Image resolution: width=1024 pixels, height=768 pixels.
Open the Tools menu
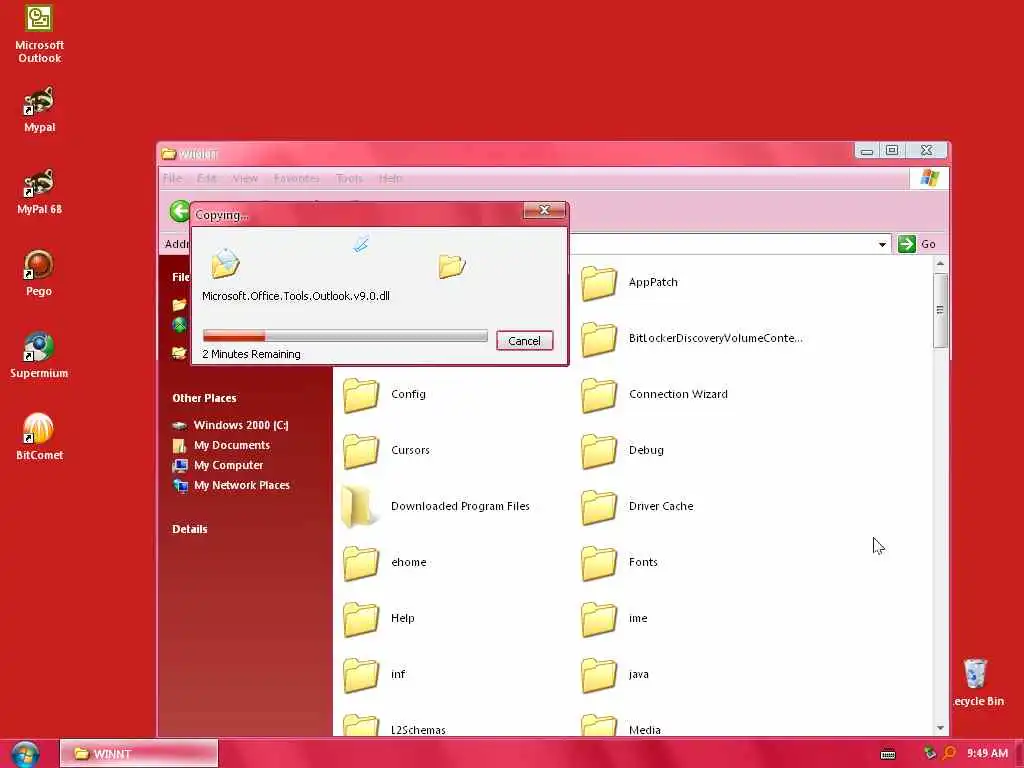(349, 178)
